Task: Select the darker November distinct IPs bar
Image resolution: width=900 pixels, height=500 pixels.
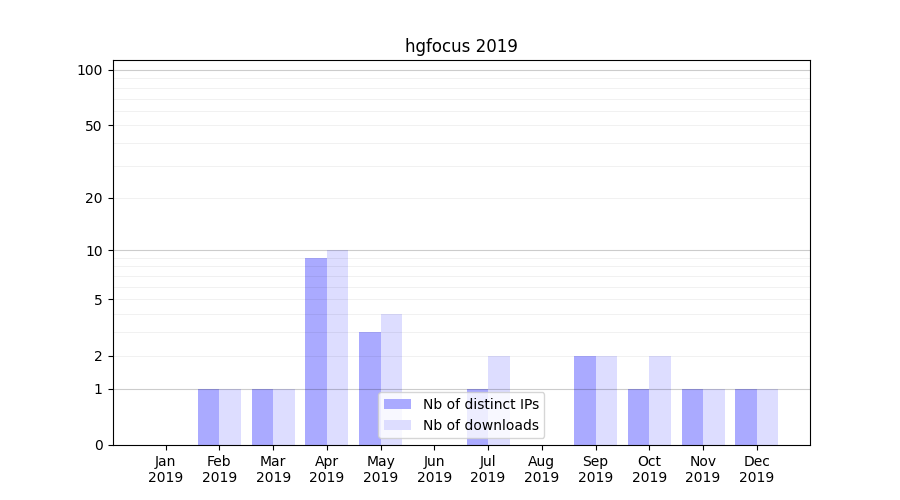Action: 692,417
